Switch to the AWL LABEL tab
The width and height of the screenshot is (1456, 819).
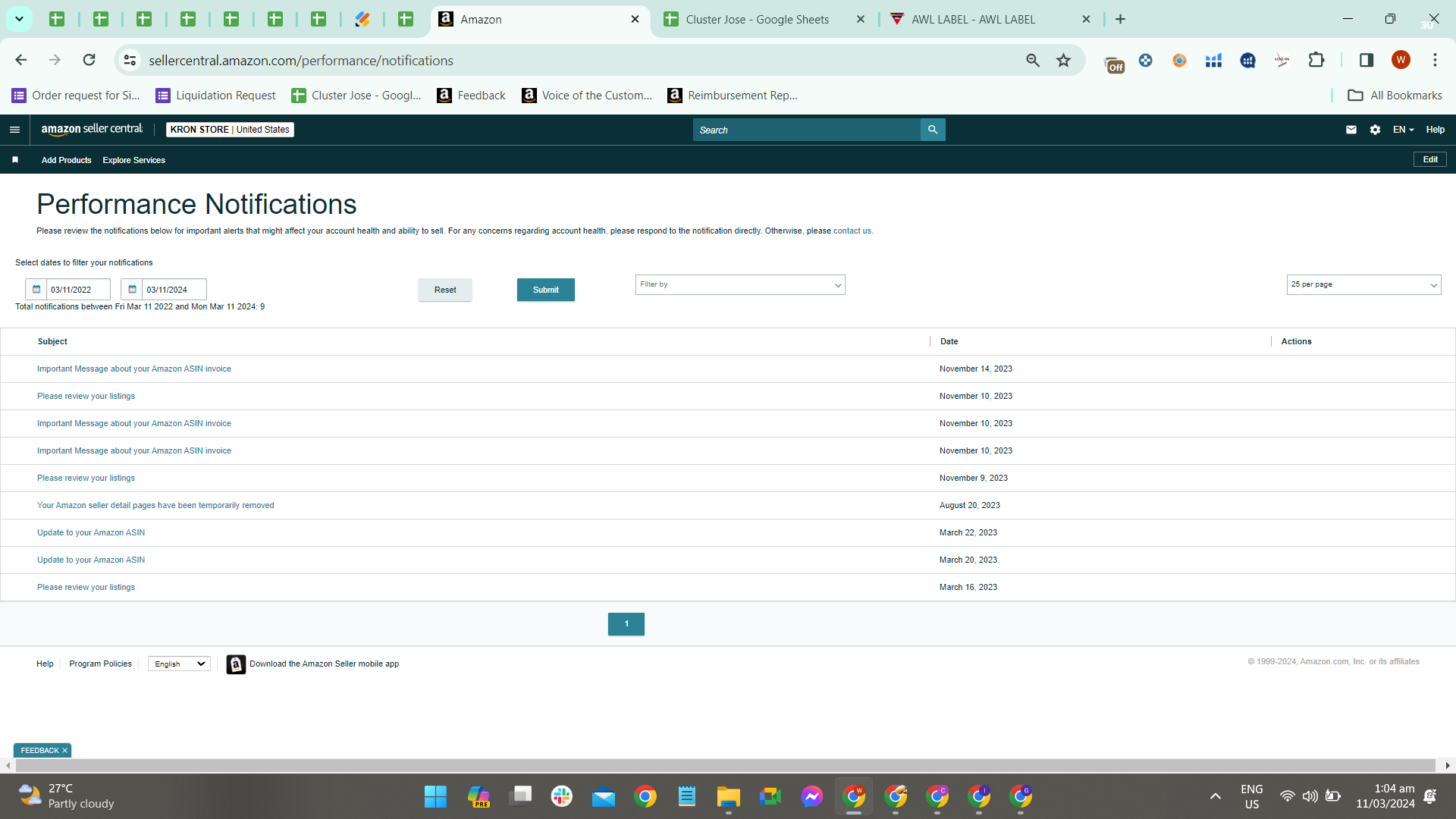[x=991, y=19]
